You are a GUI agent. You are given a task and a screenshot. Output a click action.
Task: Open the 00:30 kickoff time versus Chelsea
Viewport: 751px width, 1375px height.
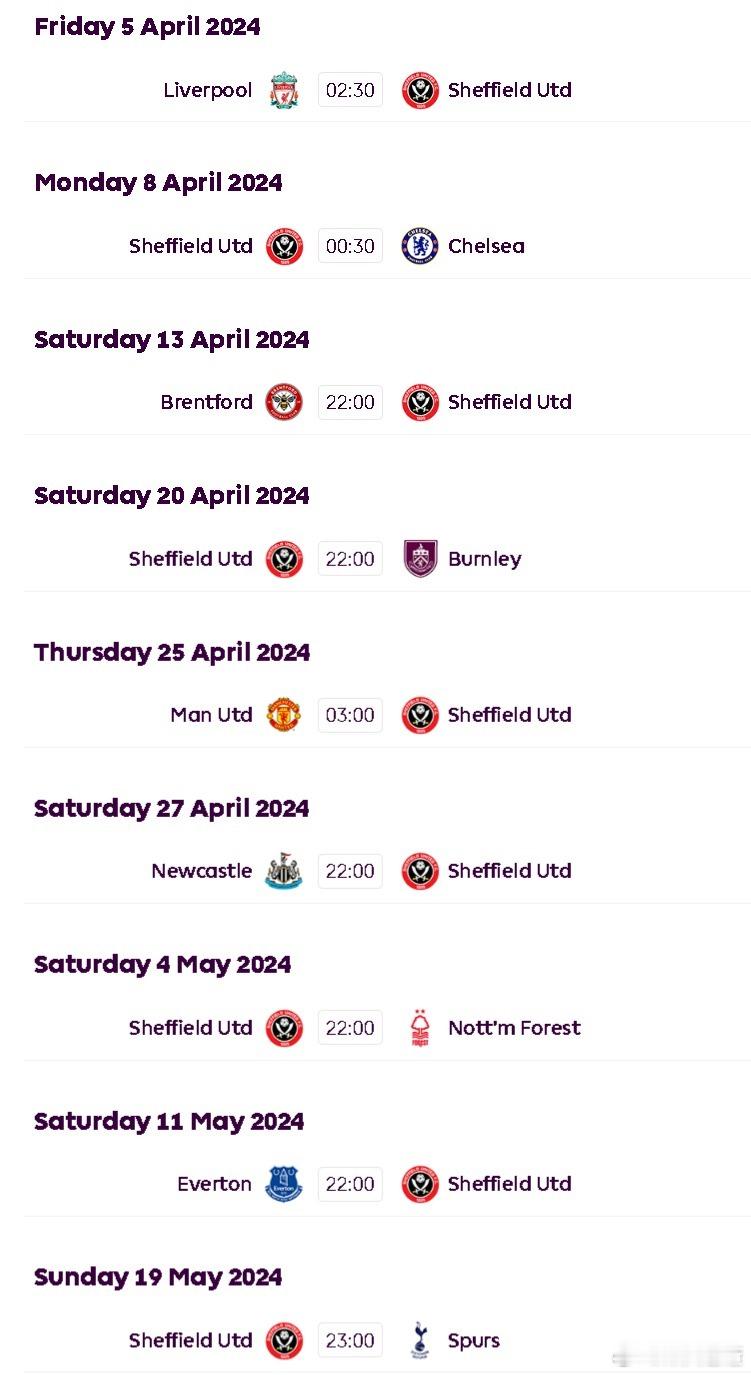click(x=350, y=246)
